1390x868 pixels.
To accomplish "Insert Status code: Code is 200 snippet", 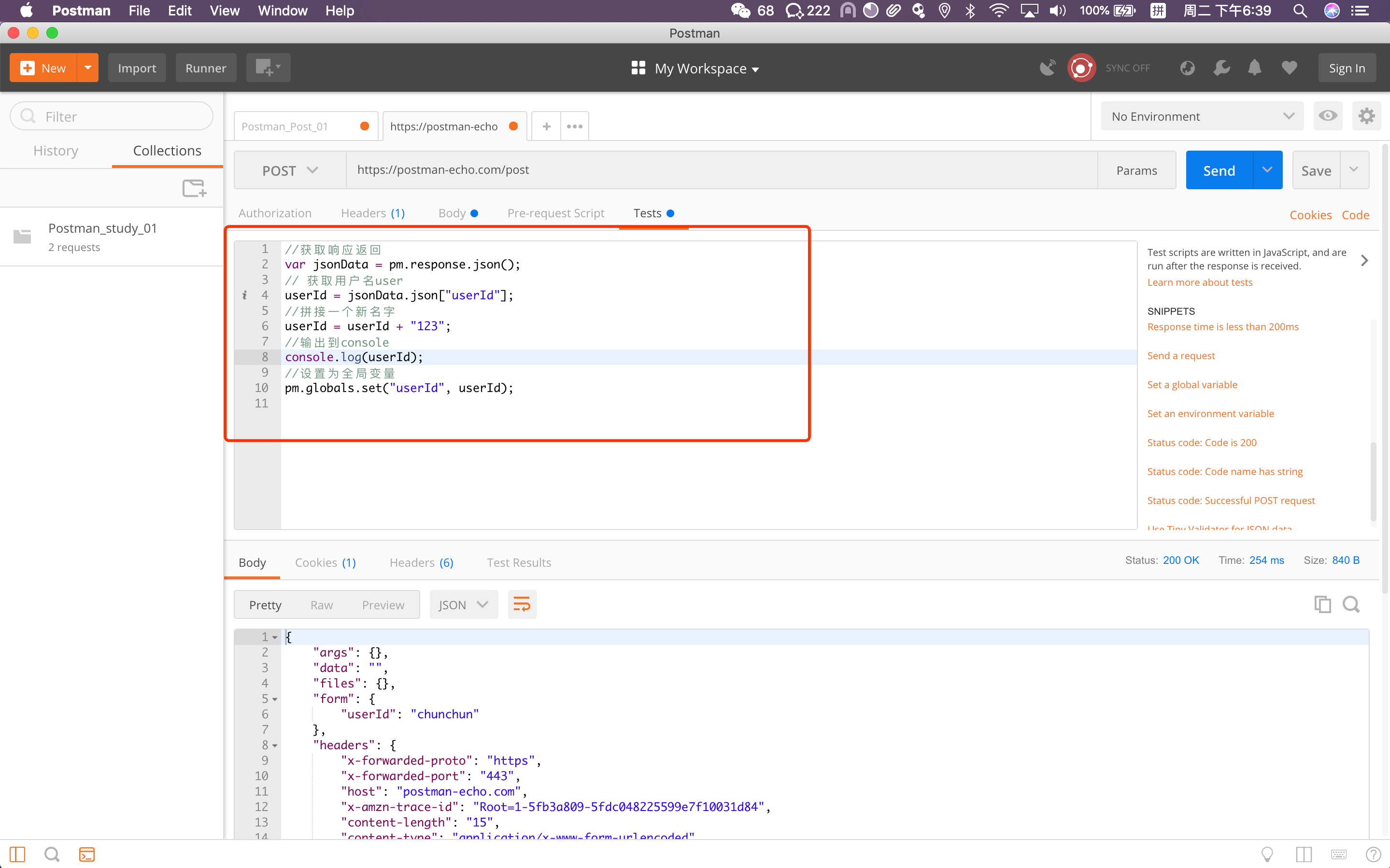I will 1202,442.
